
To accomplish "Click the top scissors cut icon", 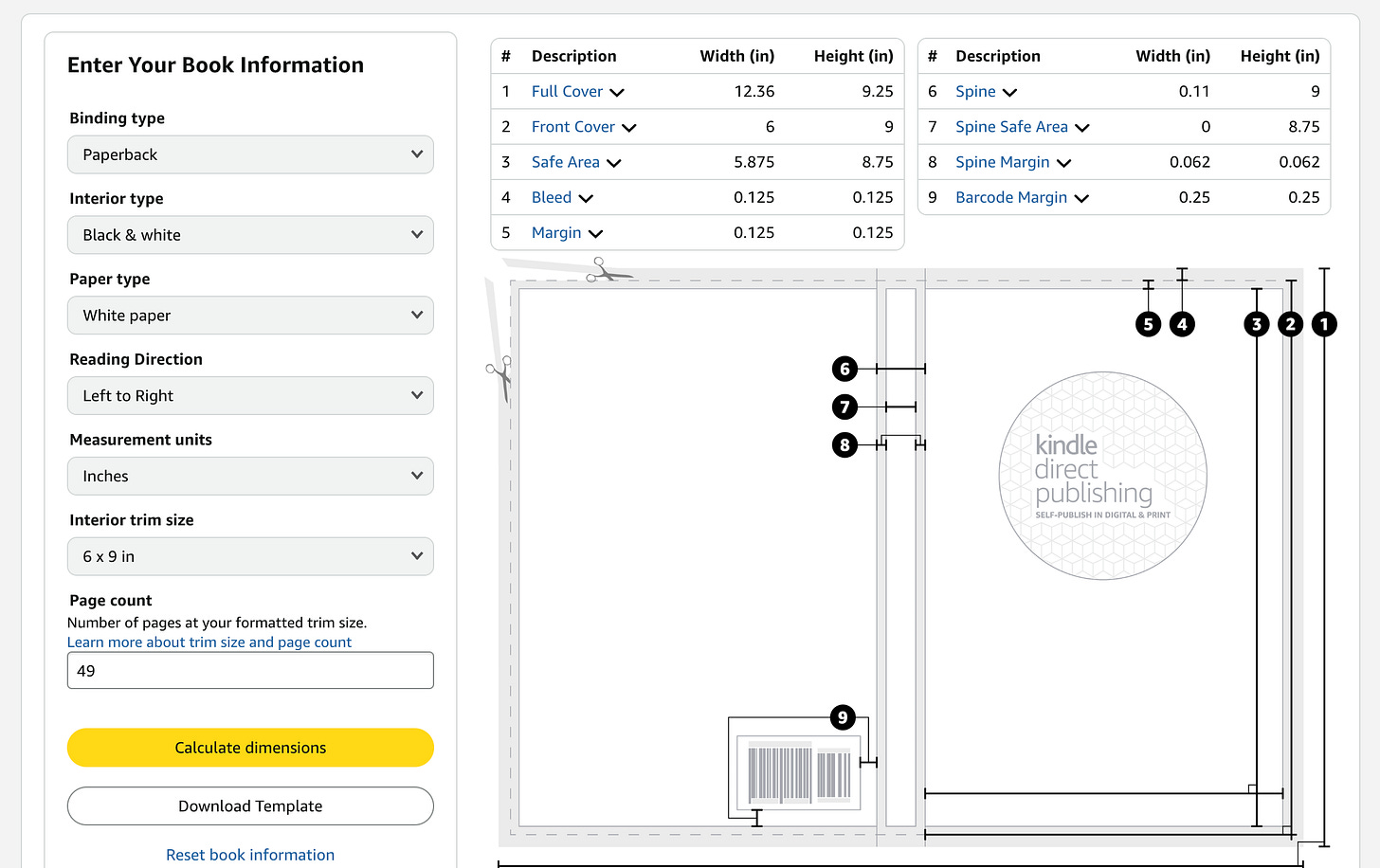I will 608,272.
